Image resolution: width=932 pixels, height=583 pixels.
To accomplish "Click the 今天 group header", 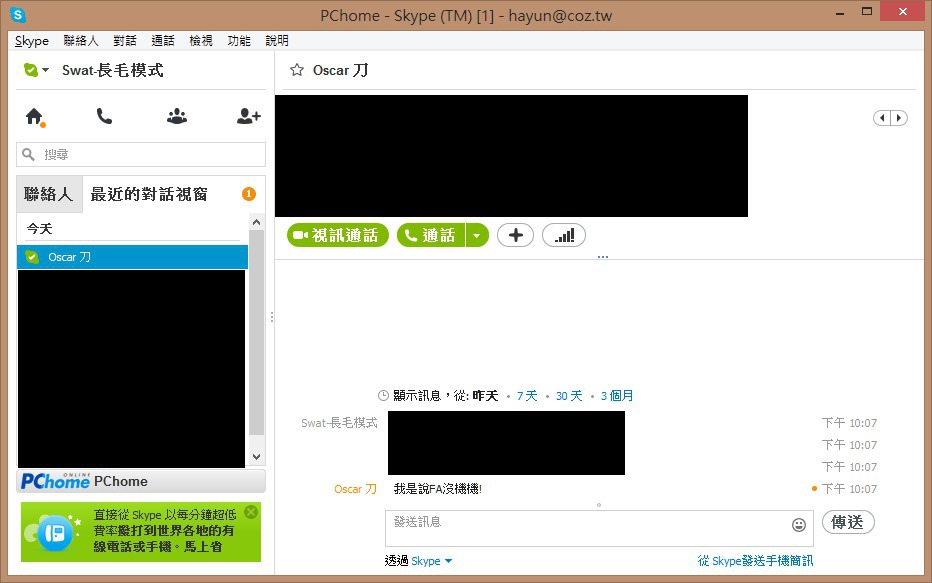I will tap(39, 228).
